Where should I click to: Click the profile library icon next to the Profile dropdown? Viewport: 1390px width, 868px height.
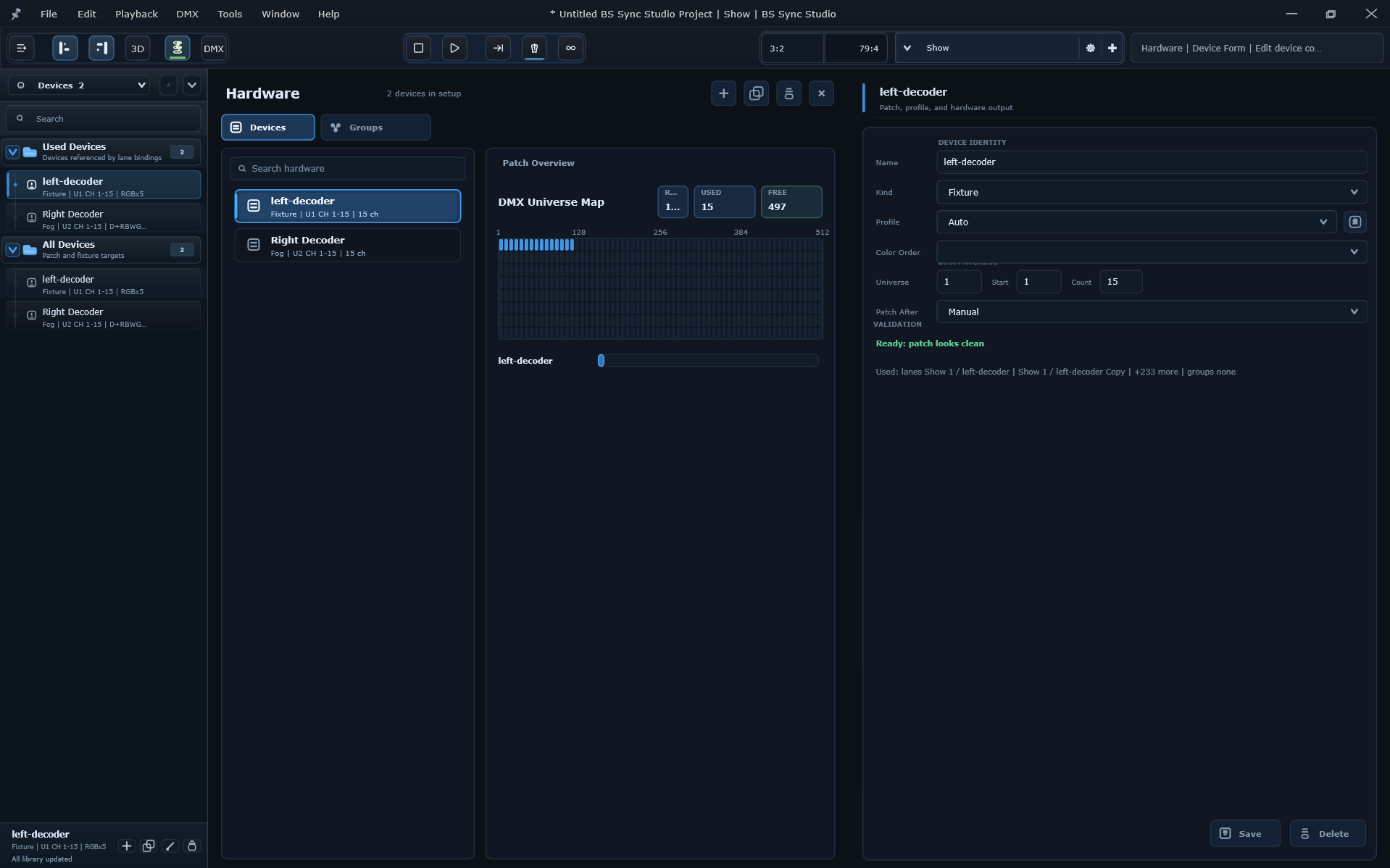tap(1354, 222)
